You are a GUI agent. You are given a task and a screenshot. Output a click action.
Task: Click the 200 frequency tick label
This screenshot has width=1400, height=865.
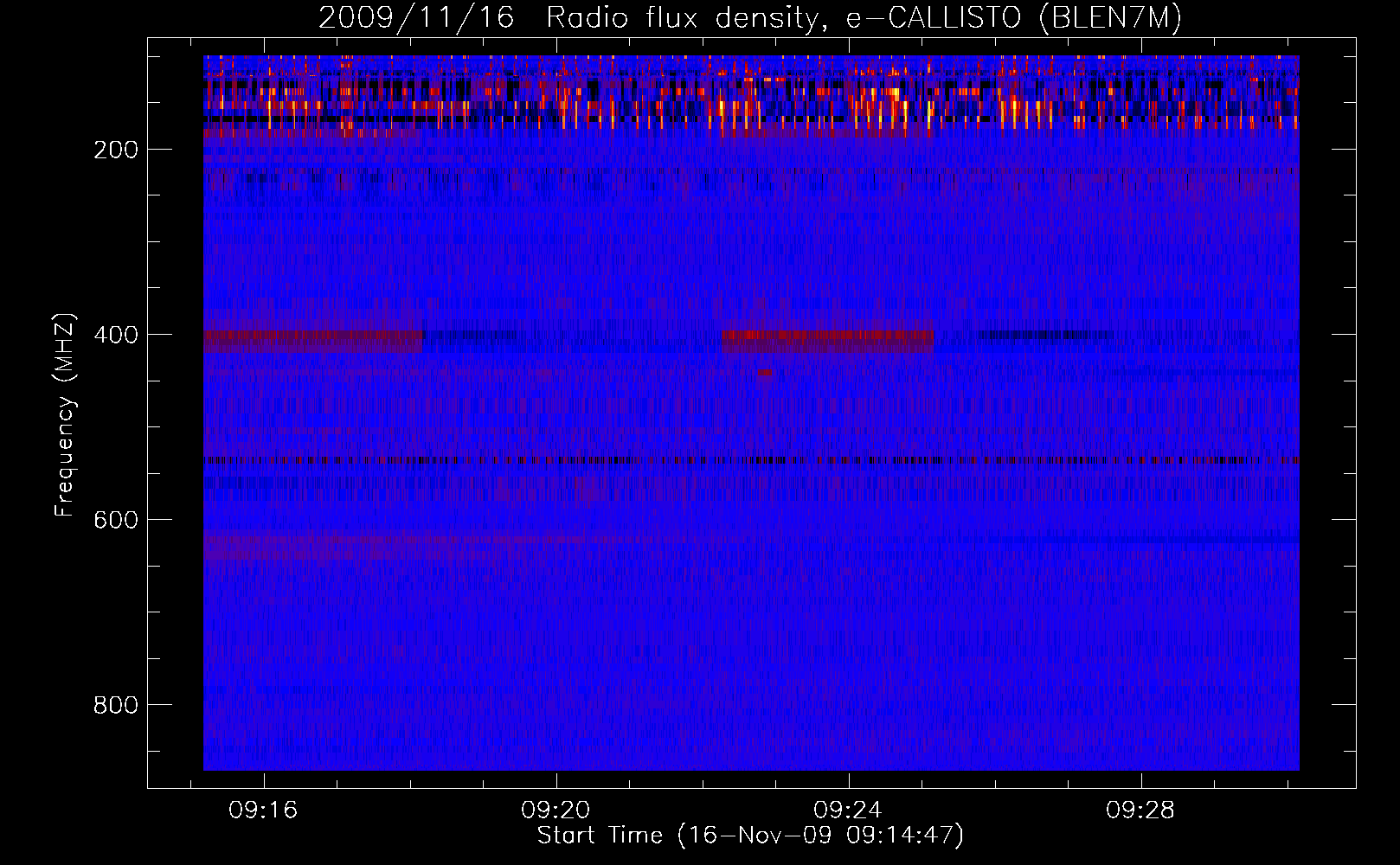pyautogui.click(x=116, y=150)
